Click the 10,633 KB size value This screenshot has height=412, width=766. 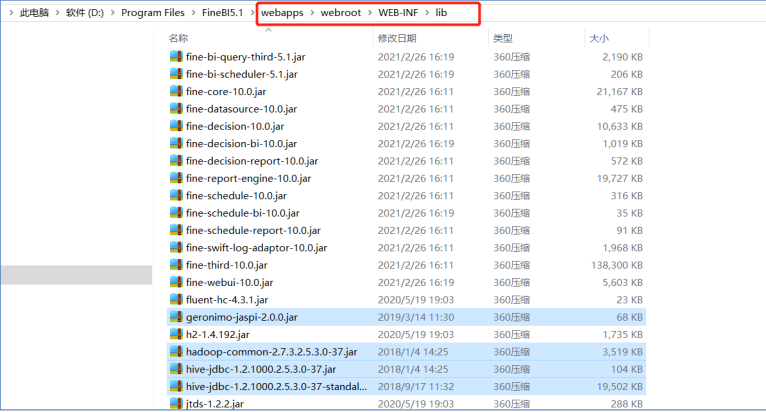pos(619,126)
